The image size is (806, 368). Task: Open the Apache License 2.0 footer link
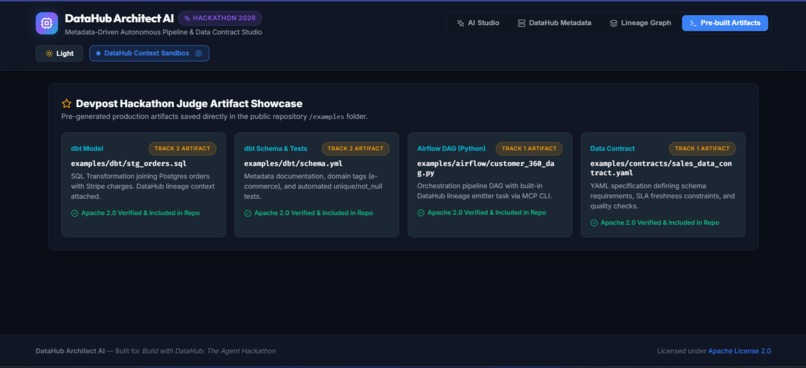[x=740, y=351]
